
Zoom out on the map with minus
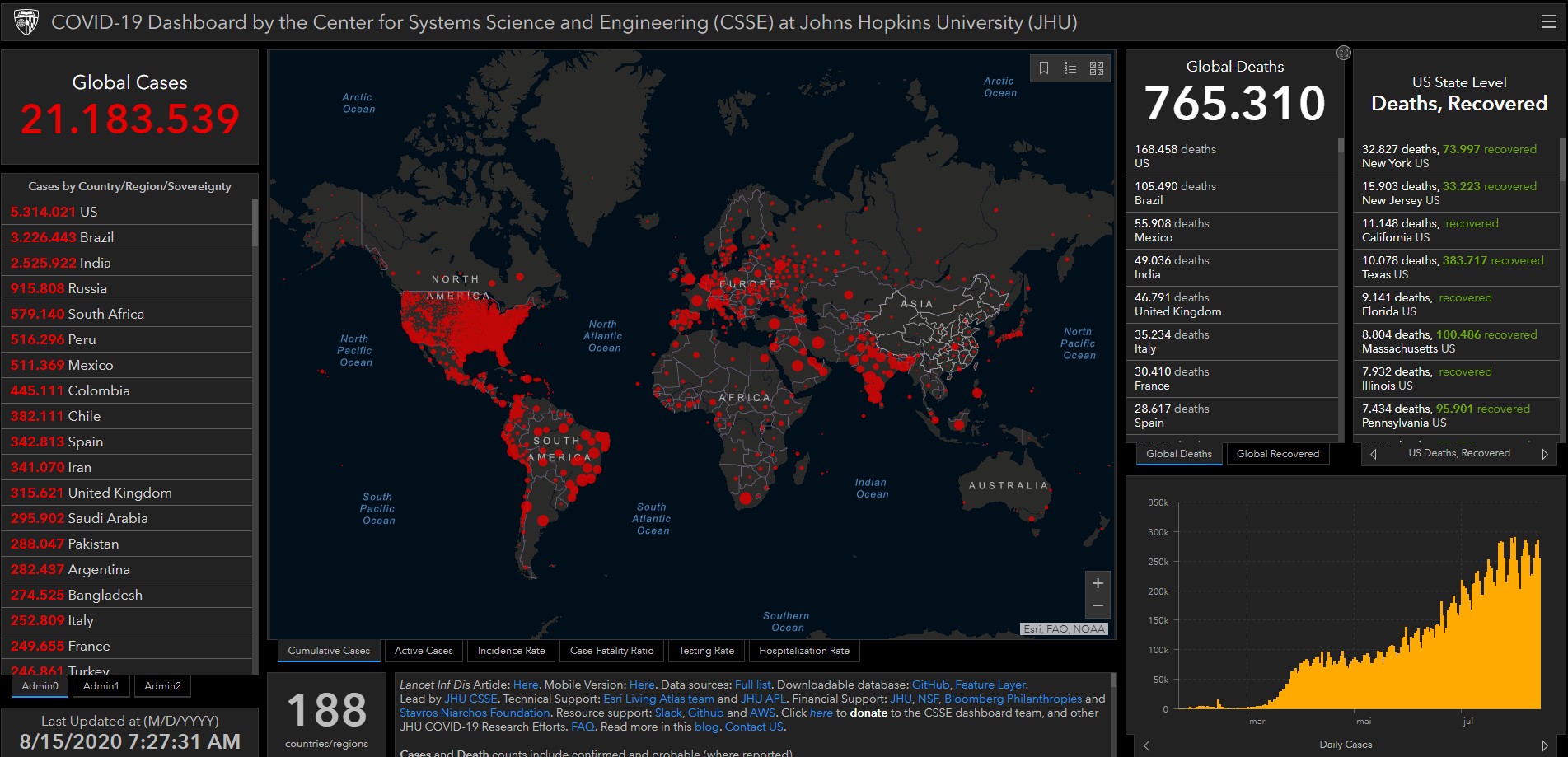[1098, 605]
